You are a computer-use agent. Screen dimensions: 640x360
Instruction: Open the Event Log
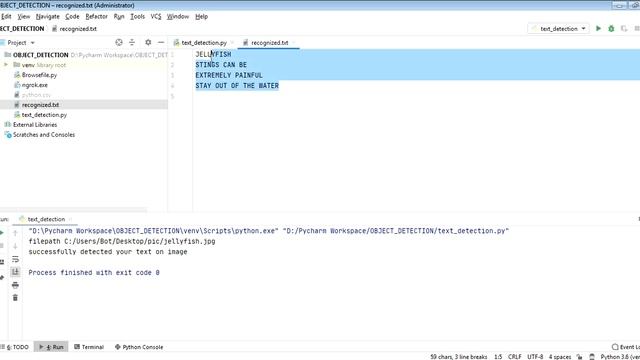coord(626,347)
